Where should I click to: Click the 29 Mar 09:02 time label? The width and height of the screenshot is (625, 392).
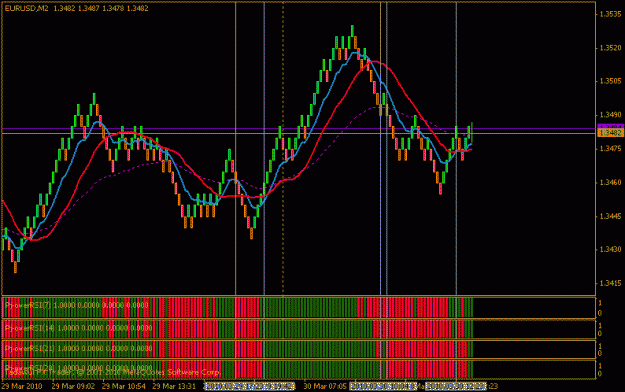coord(73,386)
